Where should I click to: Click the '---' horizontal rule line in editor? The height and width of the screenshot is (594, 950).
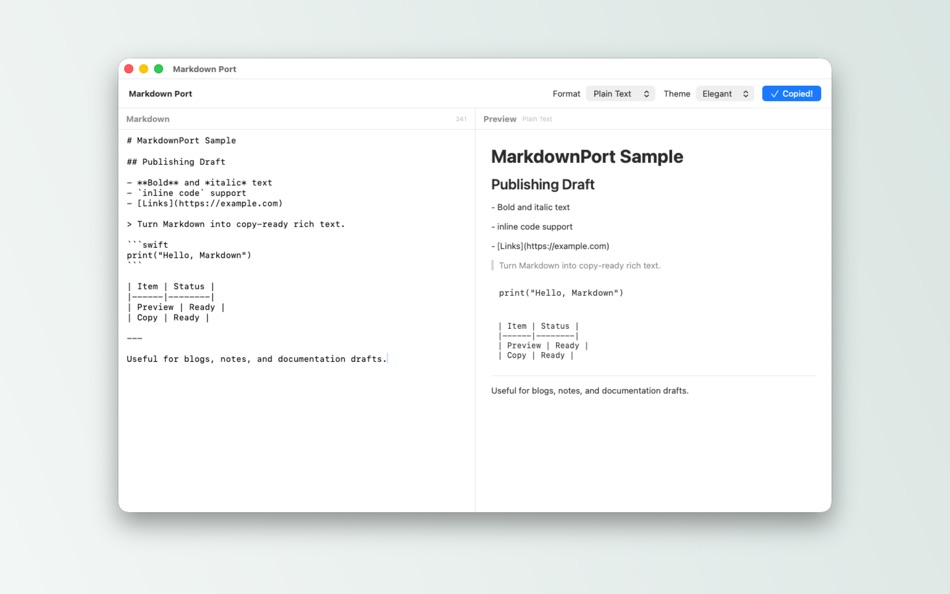coord(135,338)
